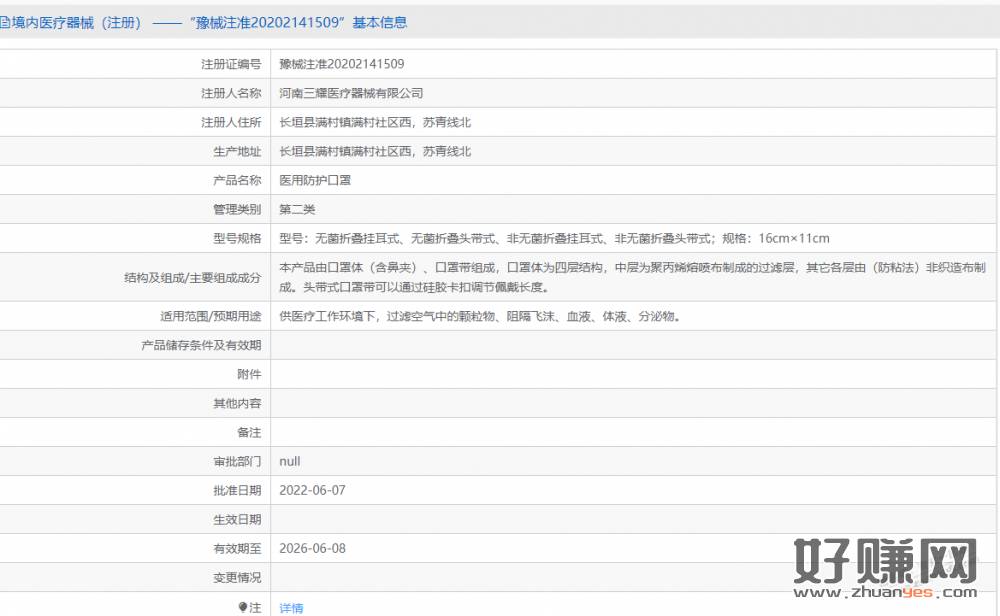The width and height of the screenshot is (1000, 616).
Task: Click the 结构及组成 product description text
Action: (632, 277)
